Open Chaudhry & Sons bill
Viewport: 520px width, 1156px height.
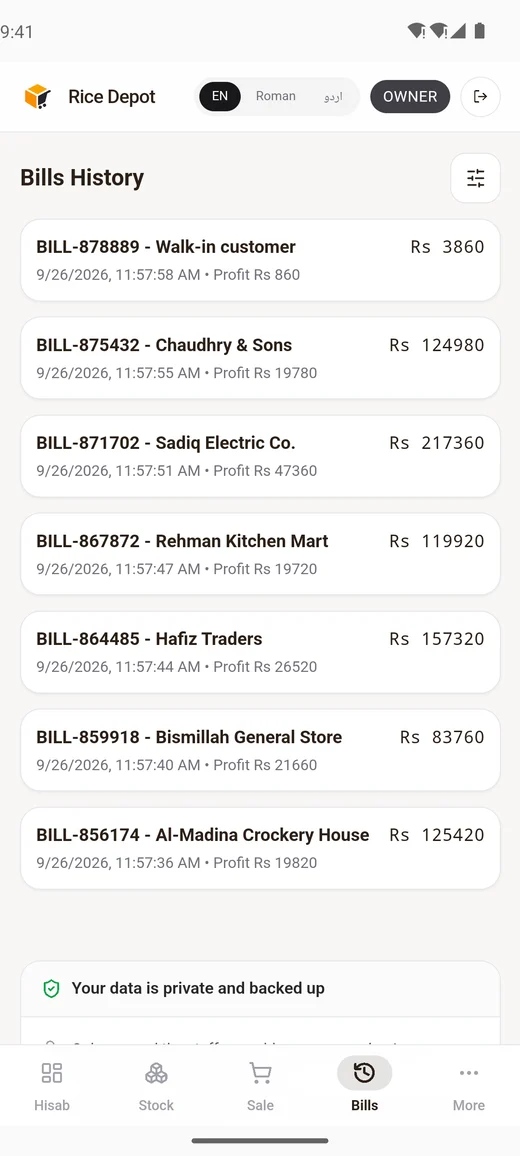click(x=260, y=358)
